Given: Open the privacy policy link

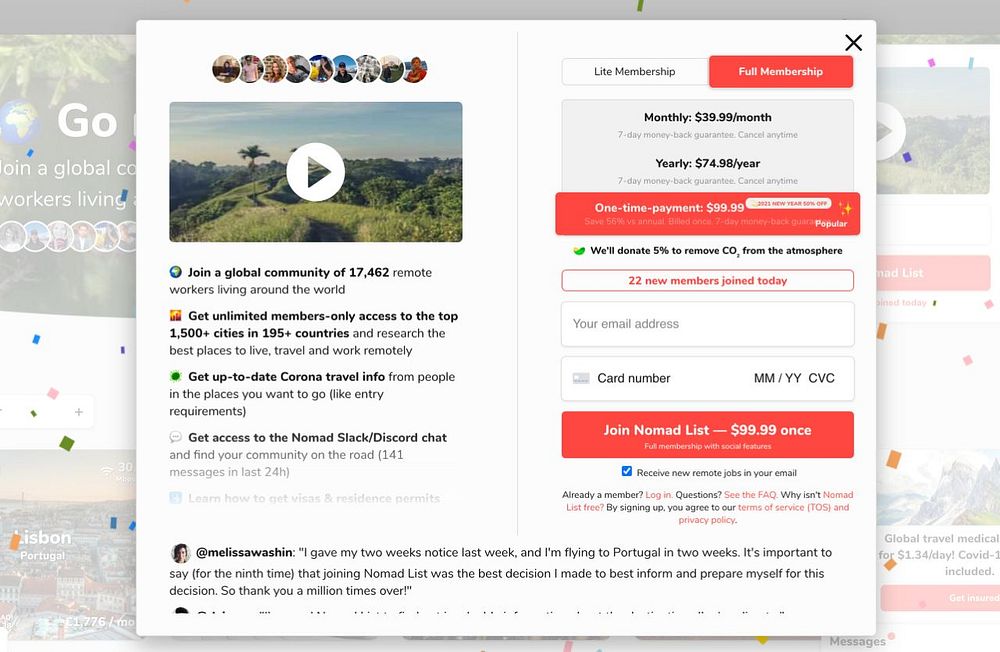Looking at the screenshot, I should click(707, 520).
